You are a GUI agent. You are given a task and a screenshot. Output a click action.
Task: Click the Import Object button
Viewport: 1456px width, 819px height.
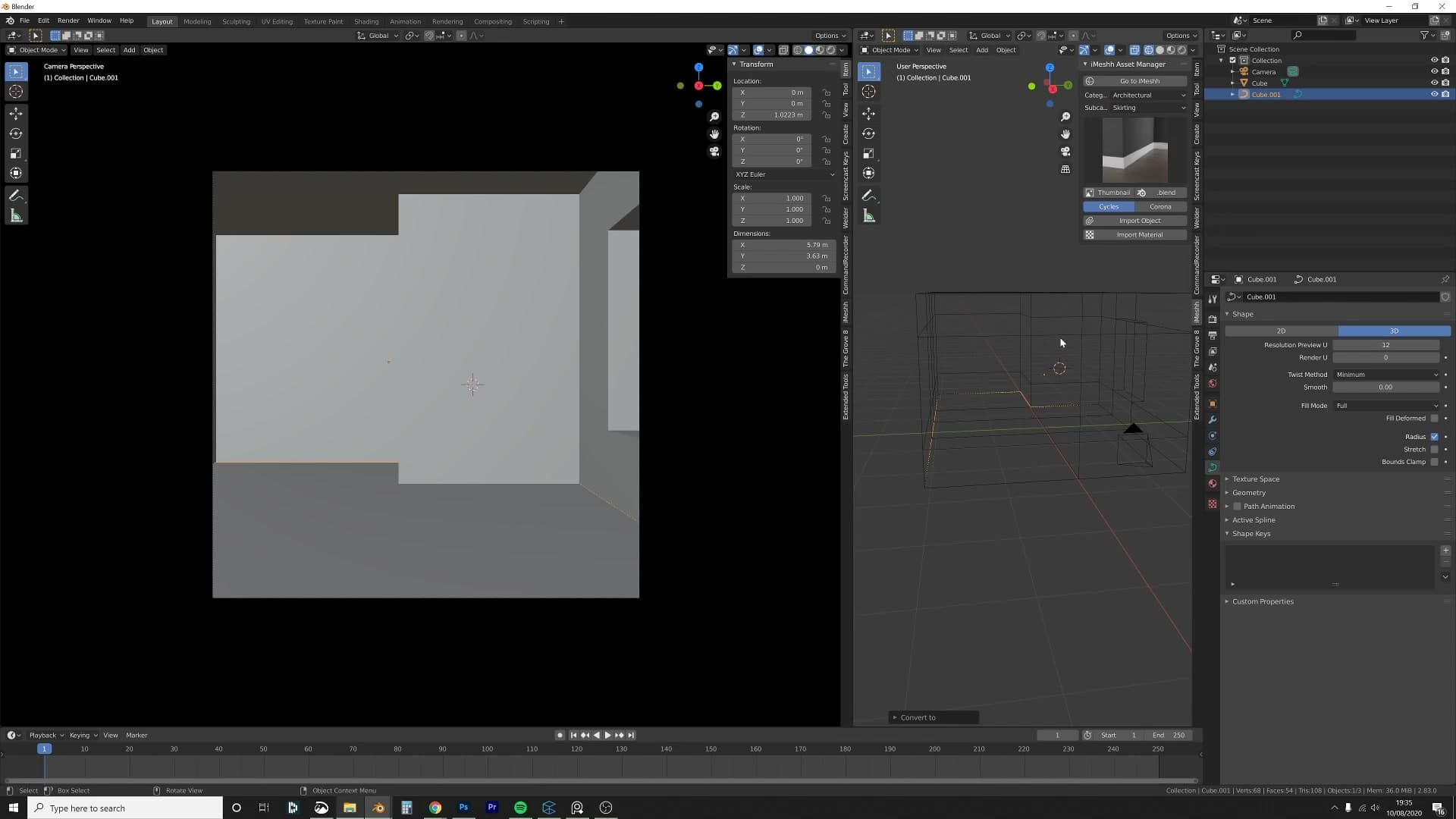pos(1135,221)
